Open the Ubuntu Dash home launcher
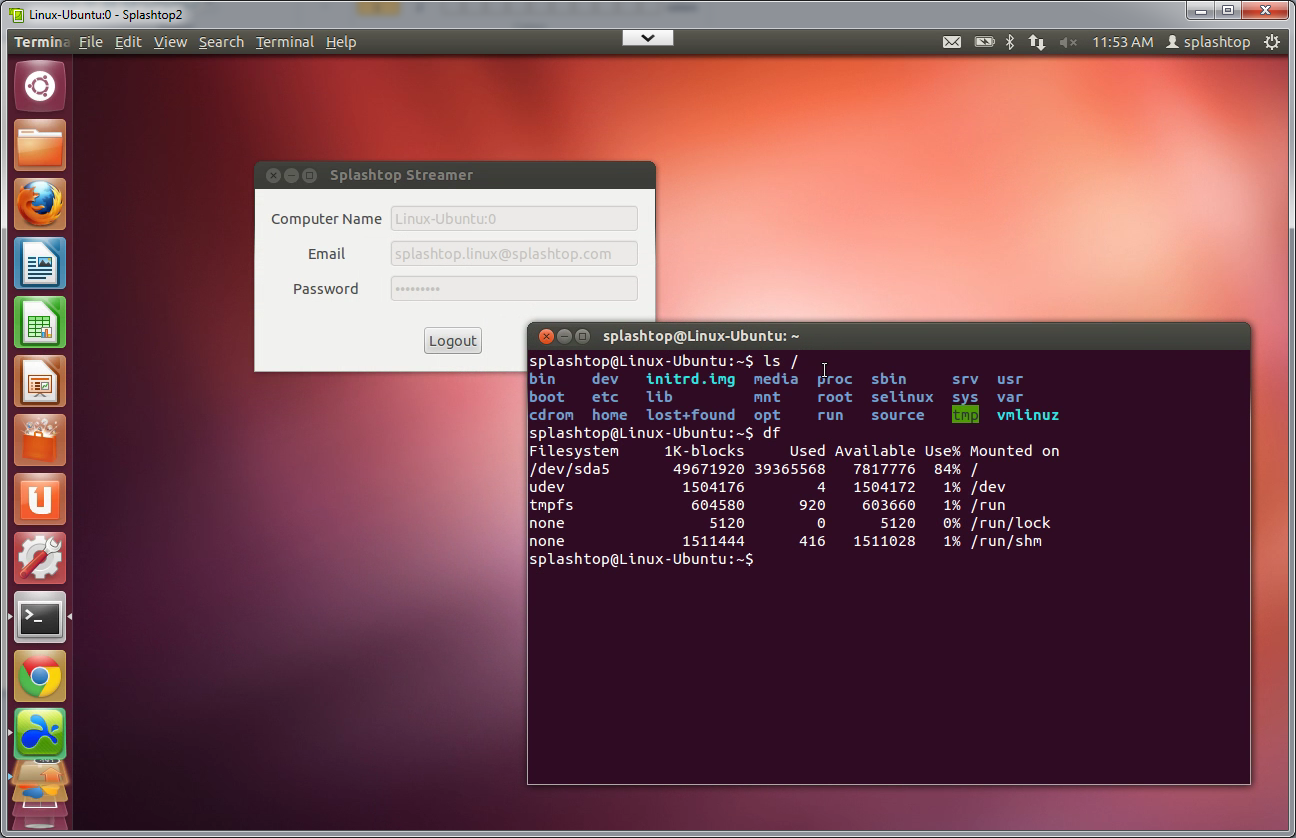The width and height of the screenshot is (1296, 838). 40,87
